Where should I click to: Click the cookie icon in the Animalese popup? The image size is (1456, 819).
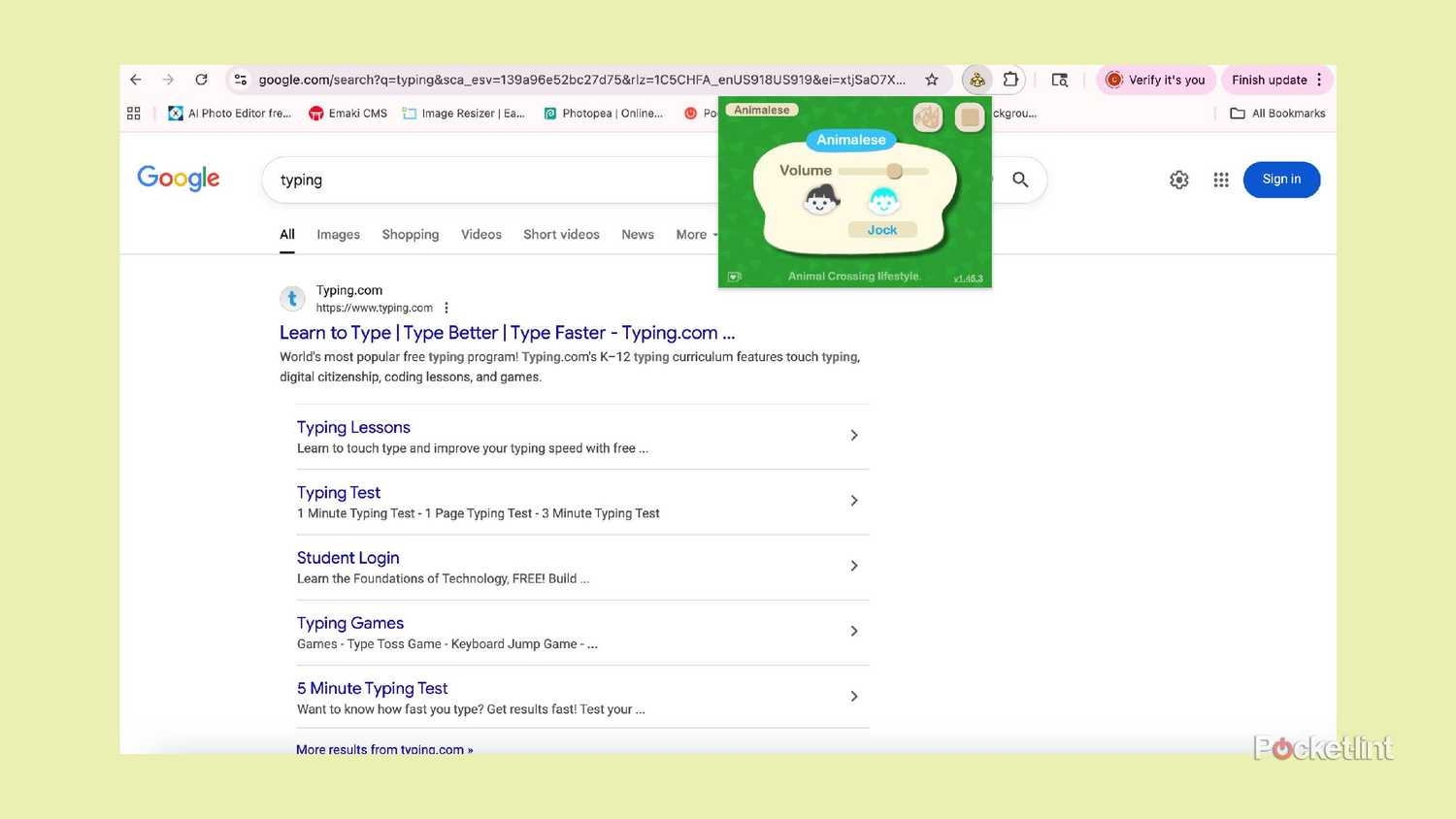(927, 116)
